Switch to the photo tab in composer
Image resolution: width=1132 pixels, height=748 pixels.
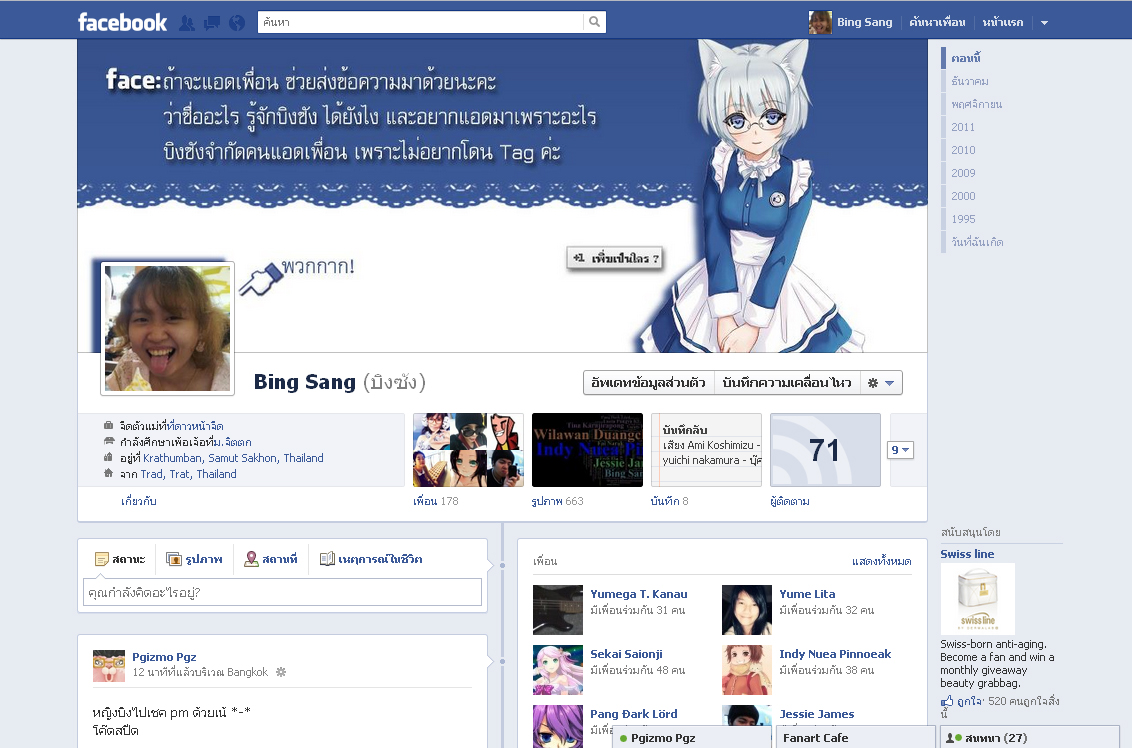pos(194,559)
